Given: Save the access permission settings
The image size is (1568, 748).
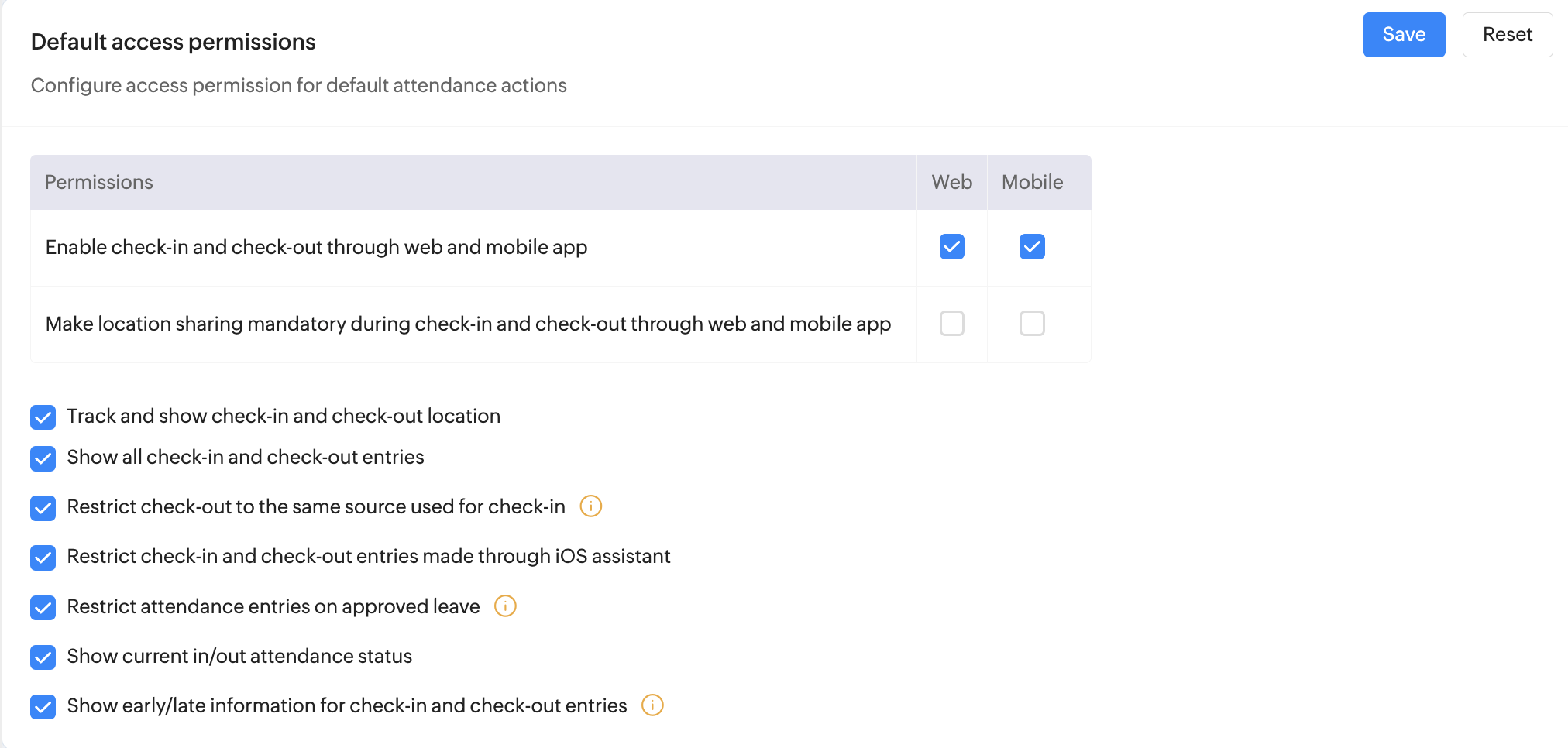Looking at the screenshot, I should 1404,35.
